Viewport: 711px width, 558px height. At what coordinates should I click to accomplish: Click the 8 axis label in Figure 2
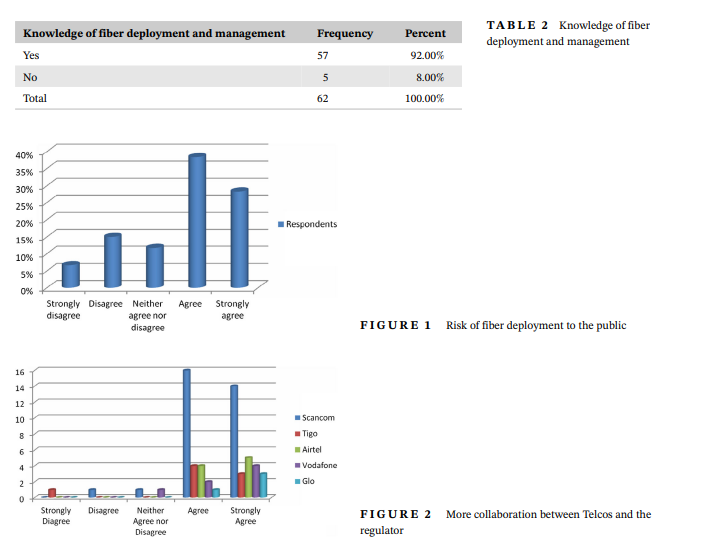(x=22, y=436)
